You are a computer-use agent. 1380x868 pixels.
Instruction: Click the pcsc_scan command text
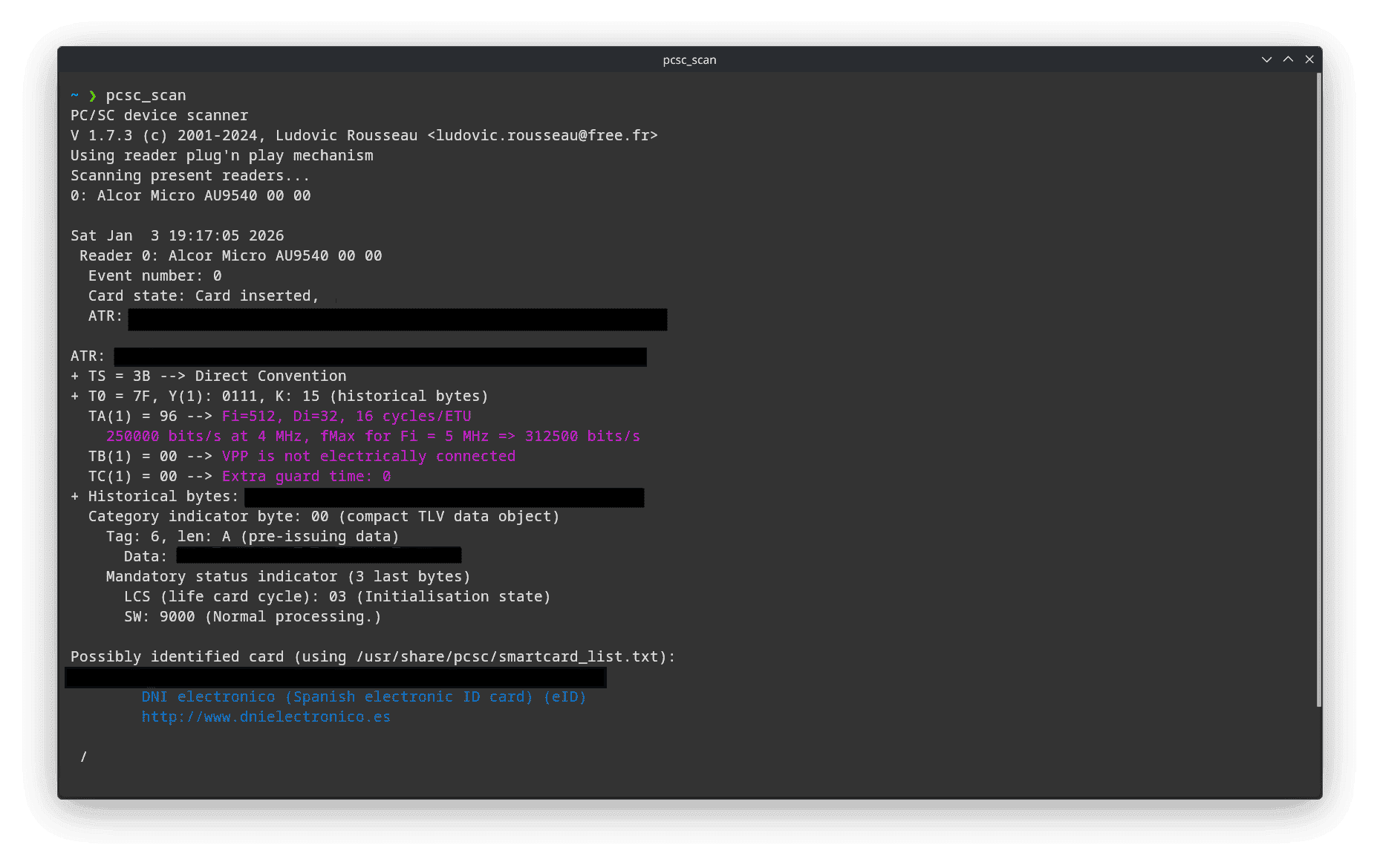point(146,95)
